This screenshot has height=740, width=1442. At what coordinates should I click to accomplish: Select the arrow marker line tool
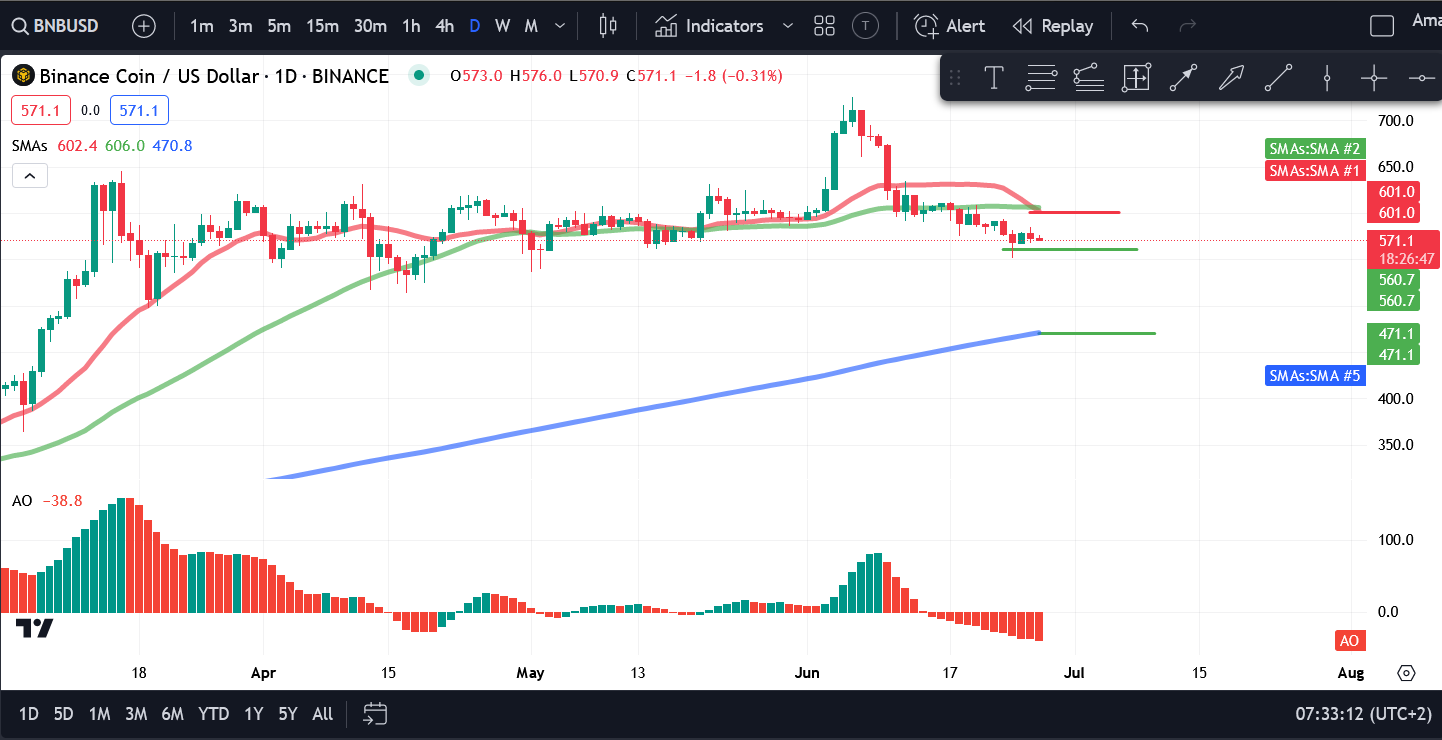click(x=1184, y=77)
